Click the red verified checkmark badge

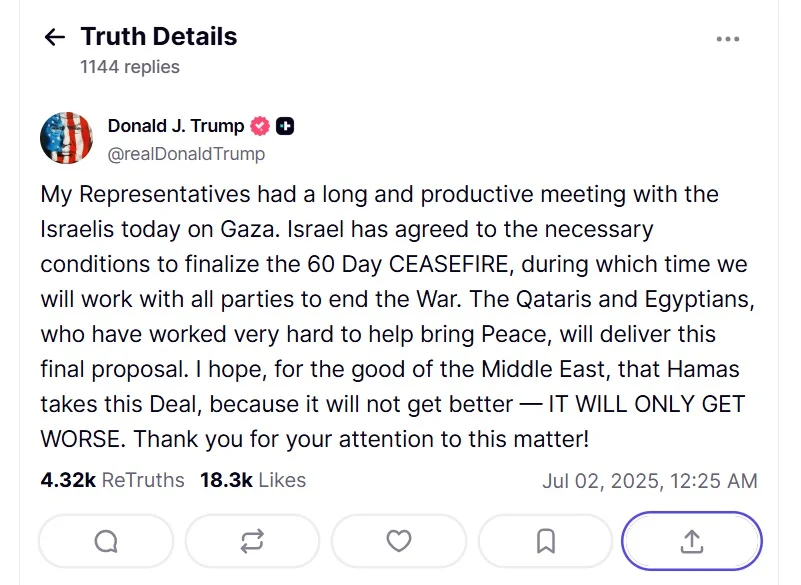(x=260, y=126)
